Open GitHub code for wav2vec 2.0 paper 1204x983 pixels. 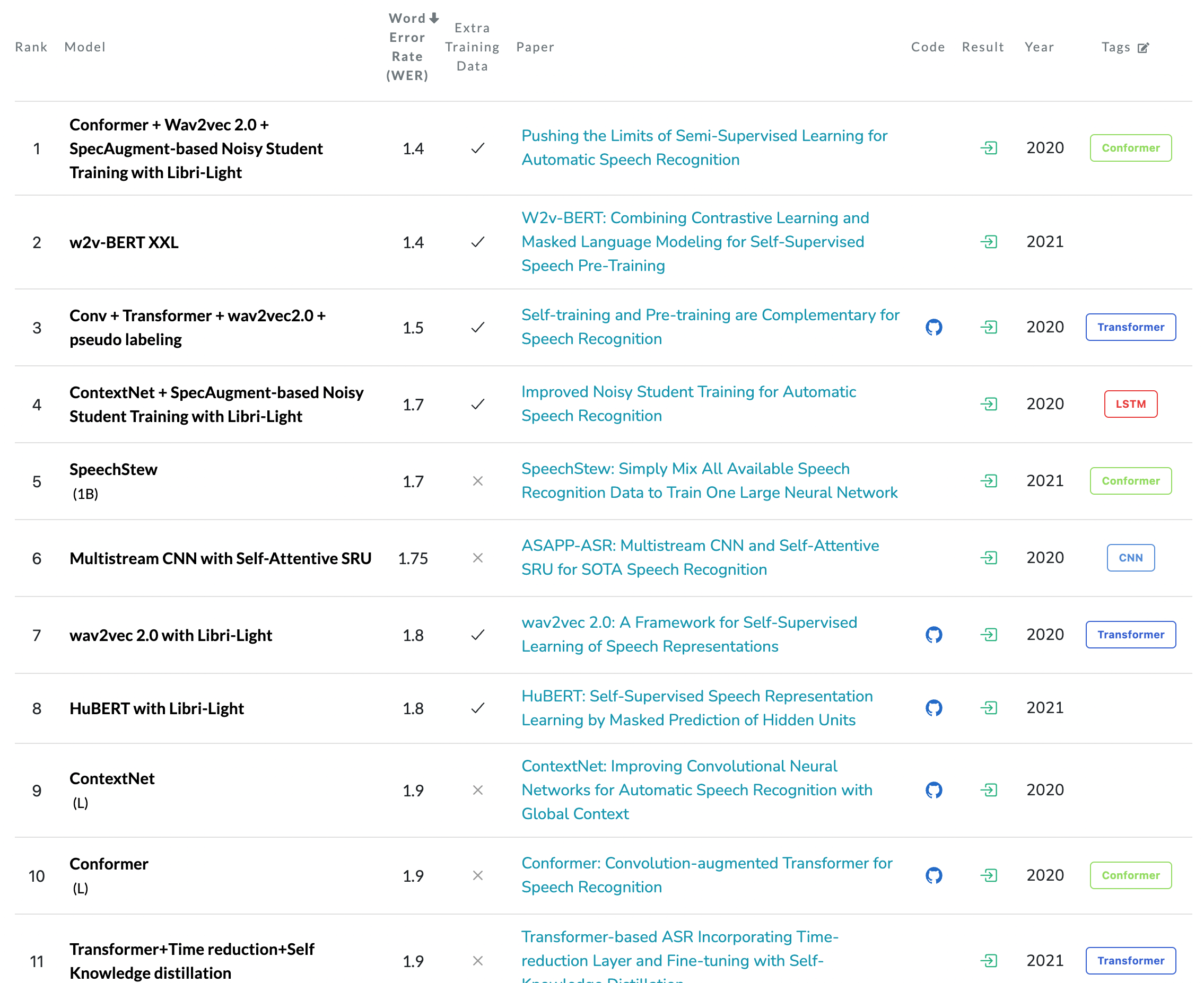(x=933, y=635)
